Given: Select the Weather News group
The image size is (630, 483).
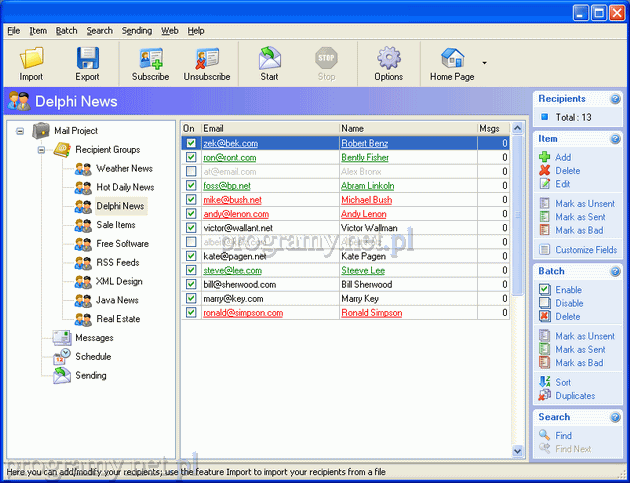Looking at the screenshot, I should [x=124, y=169].
